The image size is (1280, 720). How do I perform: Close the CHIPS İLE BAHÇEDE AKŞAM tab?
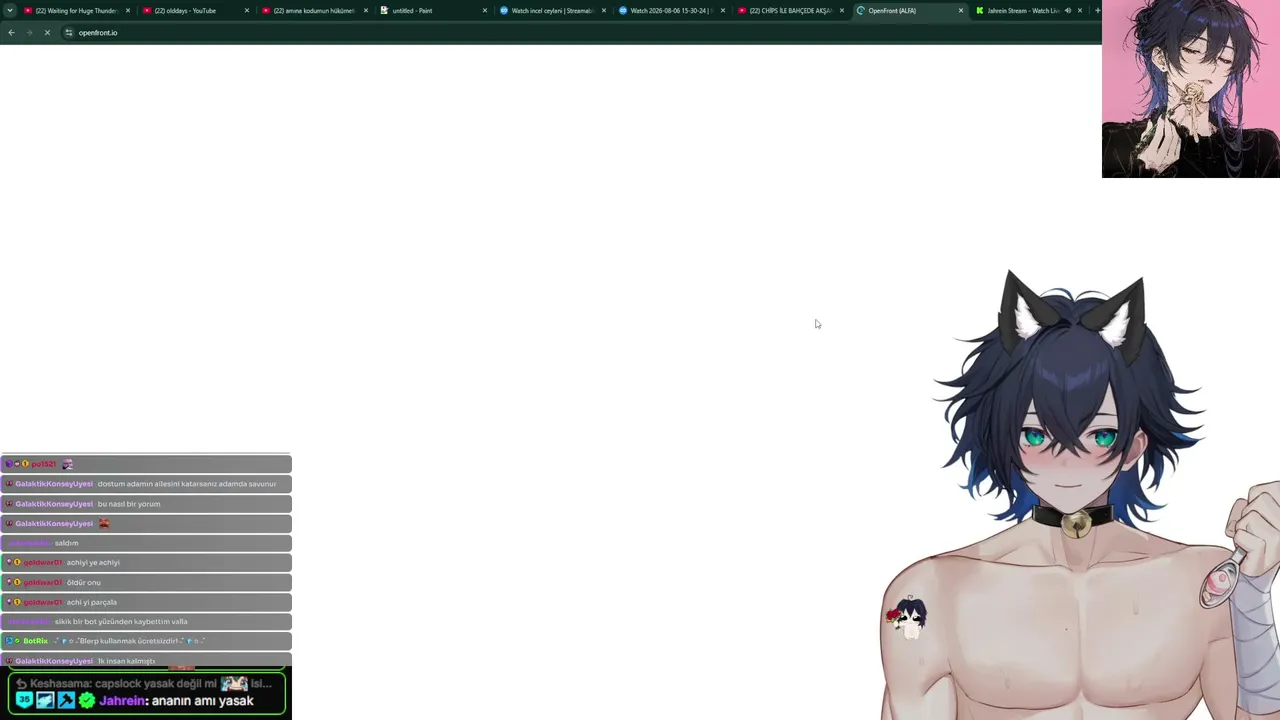click(x=842, y=11)
